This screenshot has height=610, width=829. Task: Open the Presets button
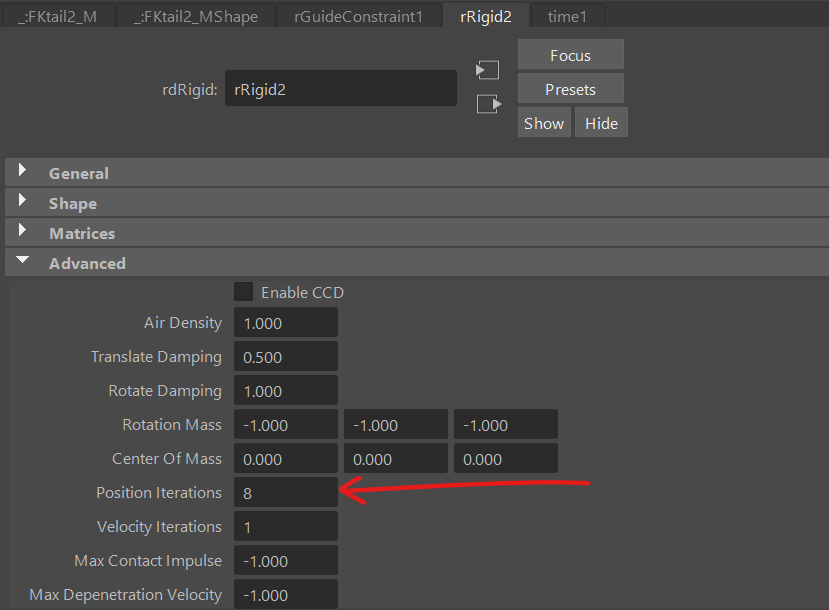click(x=570, y=89)
